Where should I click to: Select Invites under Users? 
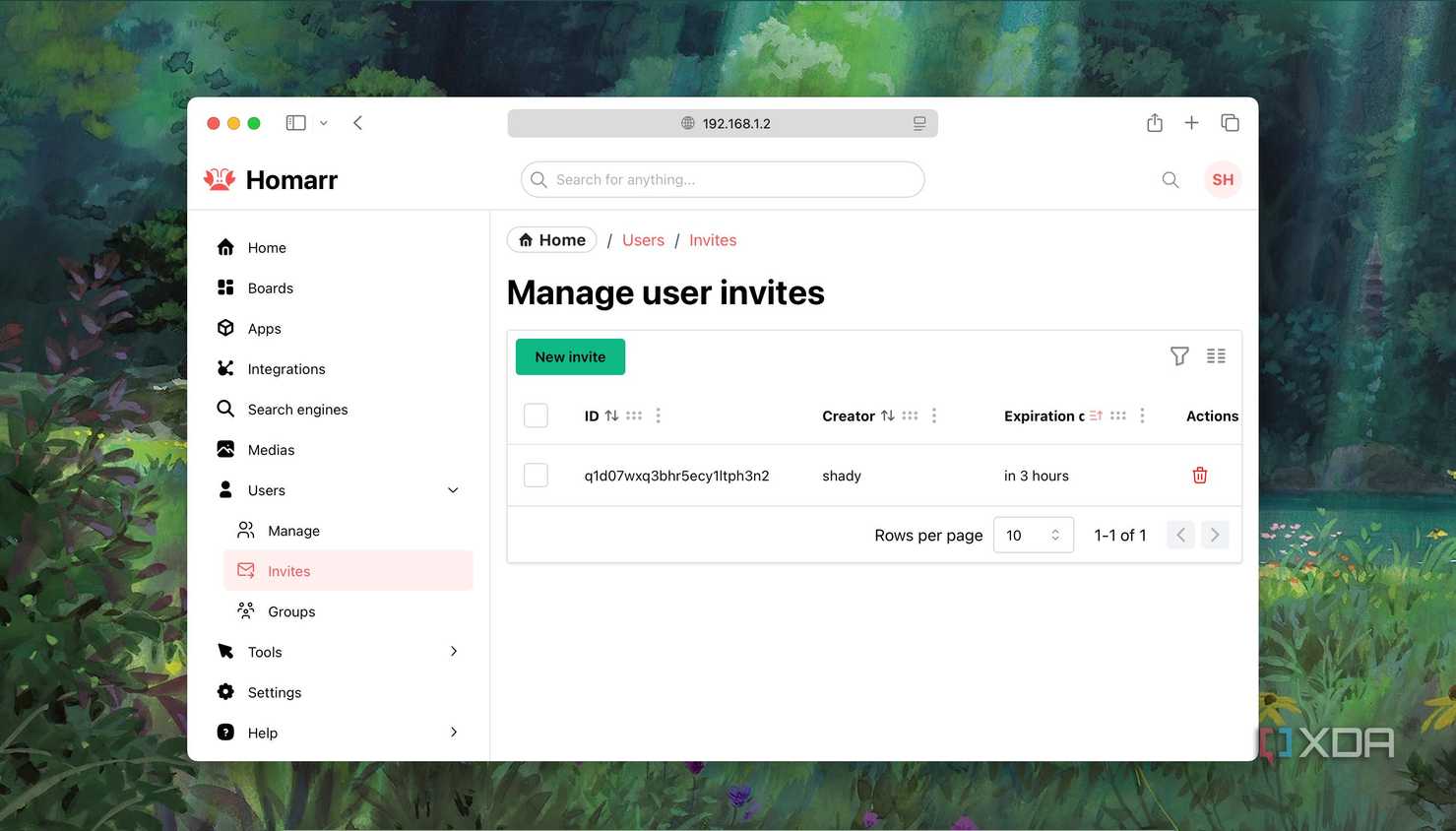click(x=348, y=571)
